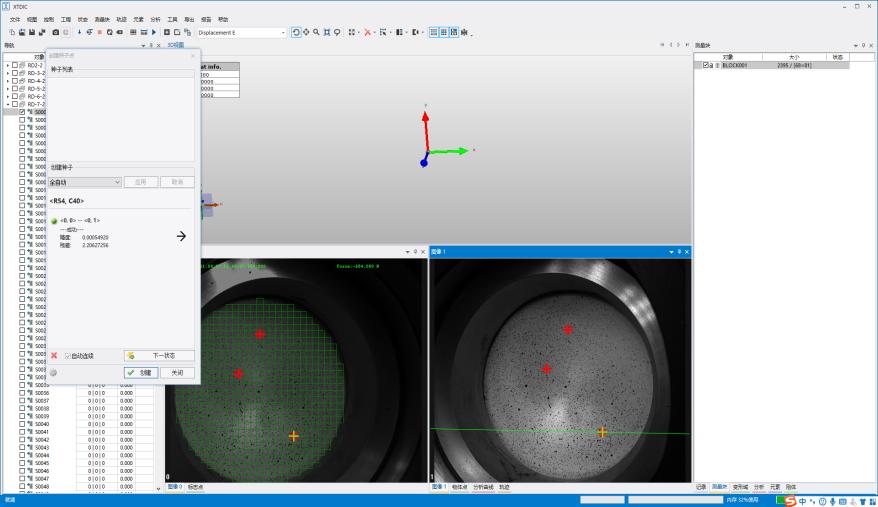
Task: Open the Displacement E dropdown
Action: tap(242, 32)
